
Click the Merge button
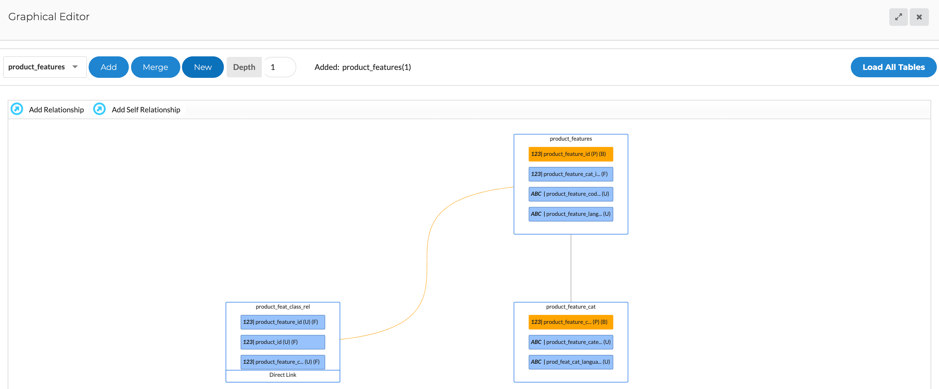tap(156, 67)
